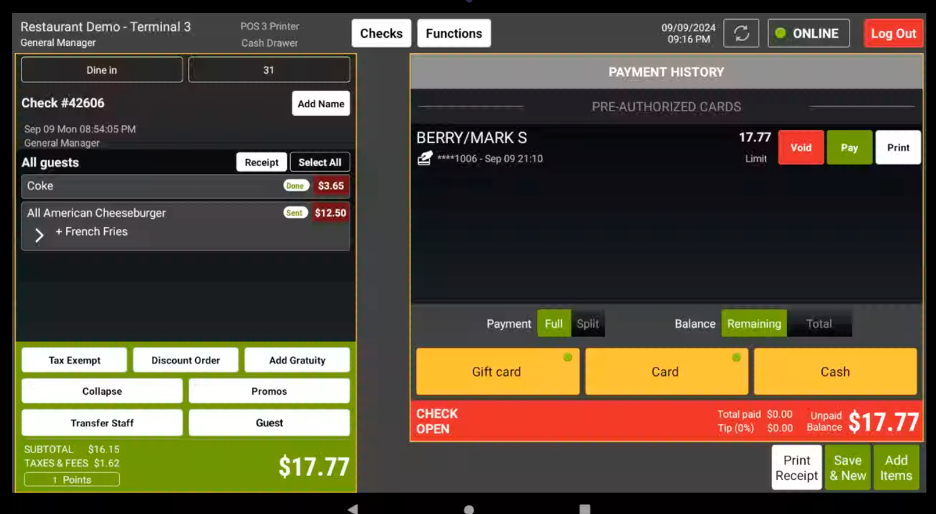Click the Receipt button beside All guests

click(261, 162)
